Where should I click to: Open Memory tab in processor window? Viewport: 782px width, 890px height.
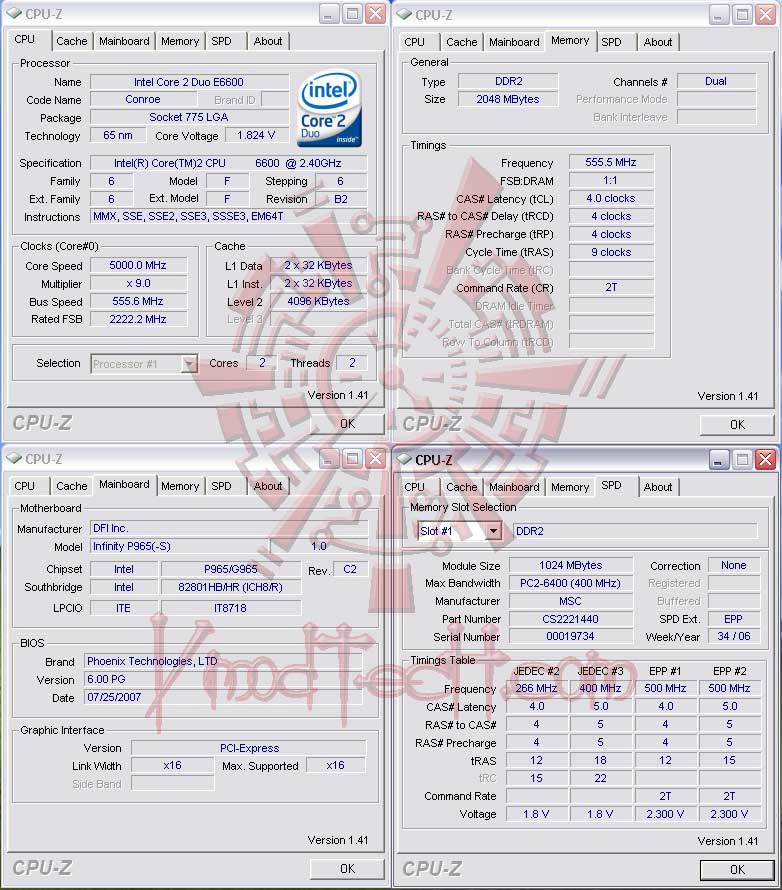[x=180, y=41]
